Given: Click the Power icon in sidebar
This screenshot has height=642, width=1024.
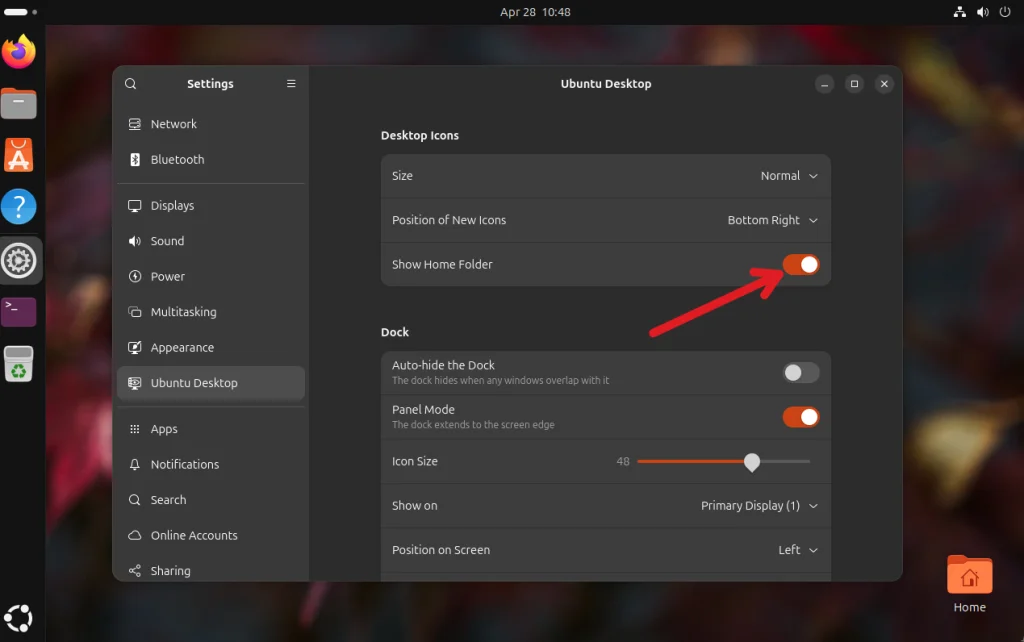Looking at the screenshot, I should point(135,276).
